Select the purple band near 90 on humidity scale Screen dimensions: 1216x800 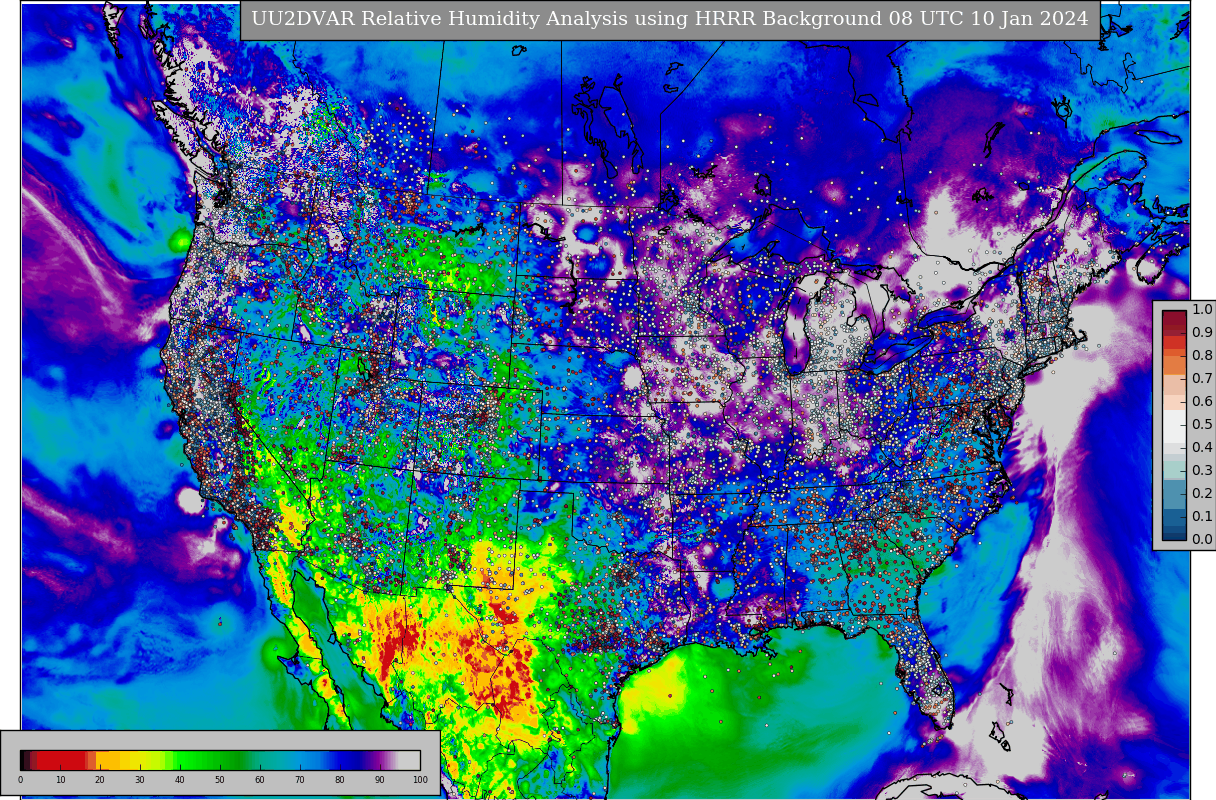378,760
